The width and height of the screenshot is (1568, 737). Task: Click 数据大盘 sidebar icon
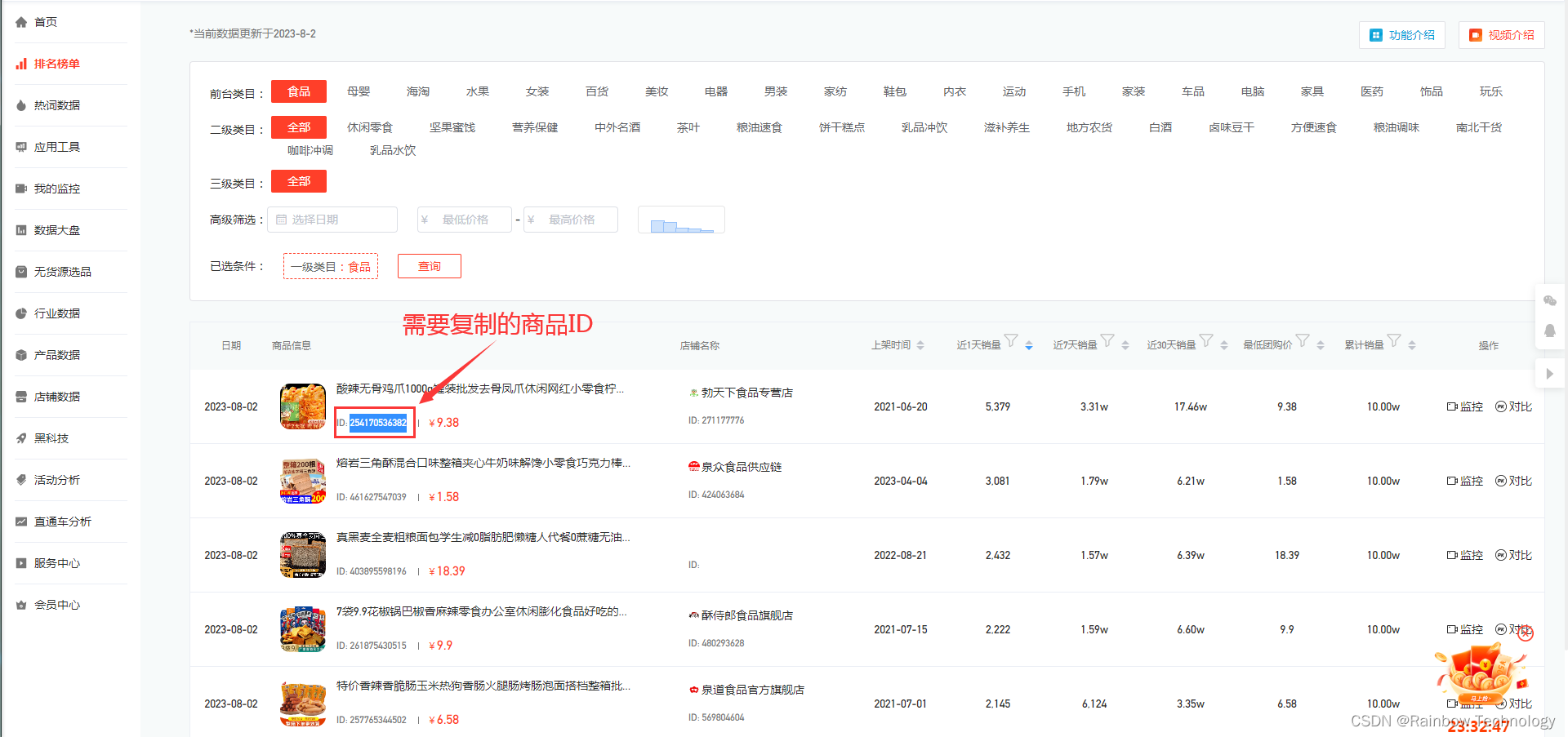point(21,230)
